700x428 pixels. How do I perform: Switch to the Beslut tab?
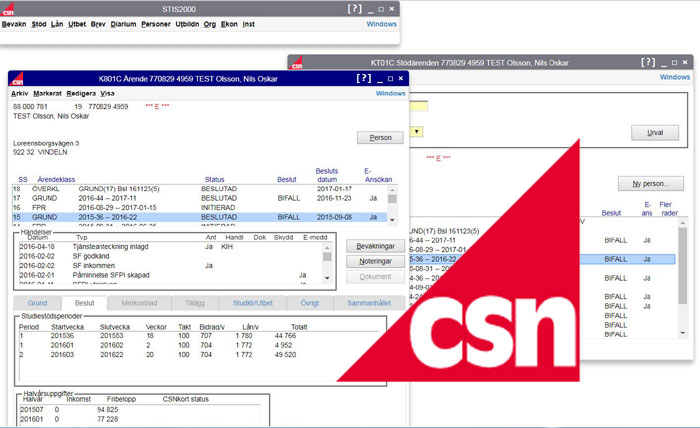pos(84,303)
